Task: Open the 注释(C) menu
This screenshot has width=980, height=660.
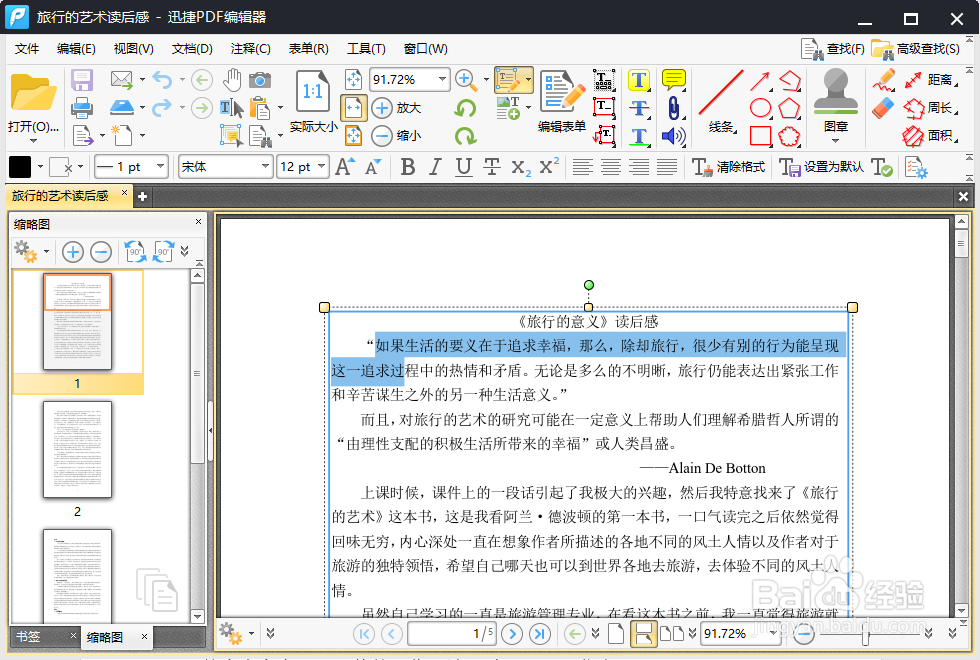Action: 249,48
